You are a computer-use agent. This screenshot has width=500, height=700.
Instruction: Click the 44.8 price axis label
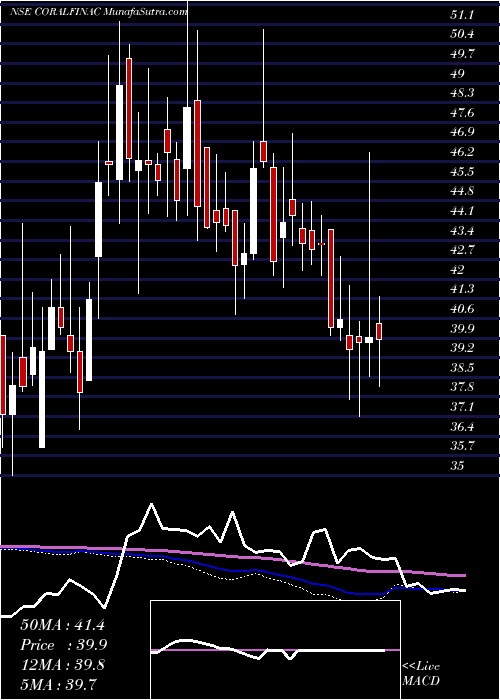click(x=462, y=191)
